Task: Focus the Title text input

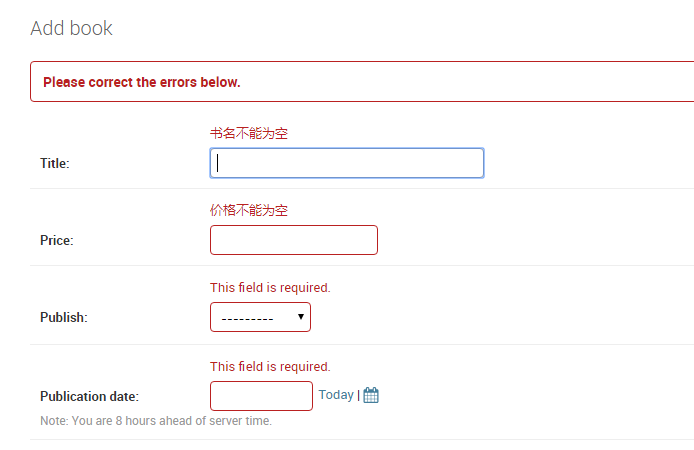Action: [x=347, y=163]
